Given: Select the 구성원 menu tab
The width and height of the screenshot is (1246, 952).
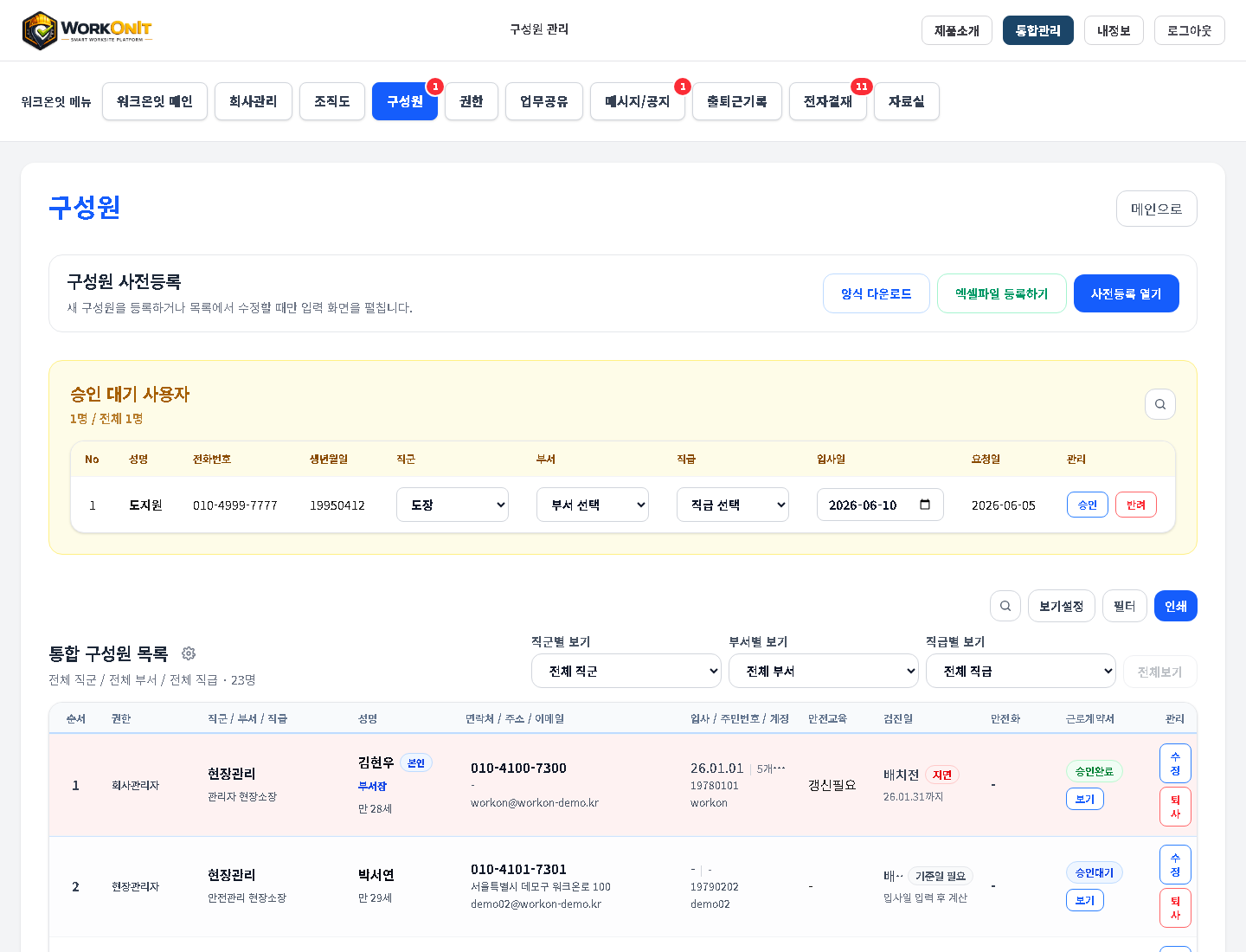Looking at the screenshot, I should point(405,101).
